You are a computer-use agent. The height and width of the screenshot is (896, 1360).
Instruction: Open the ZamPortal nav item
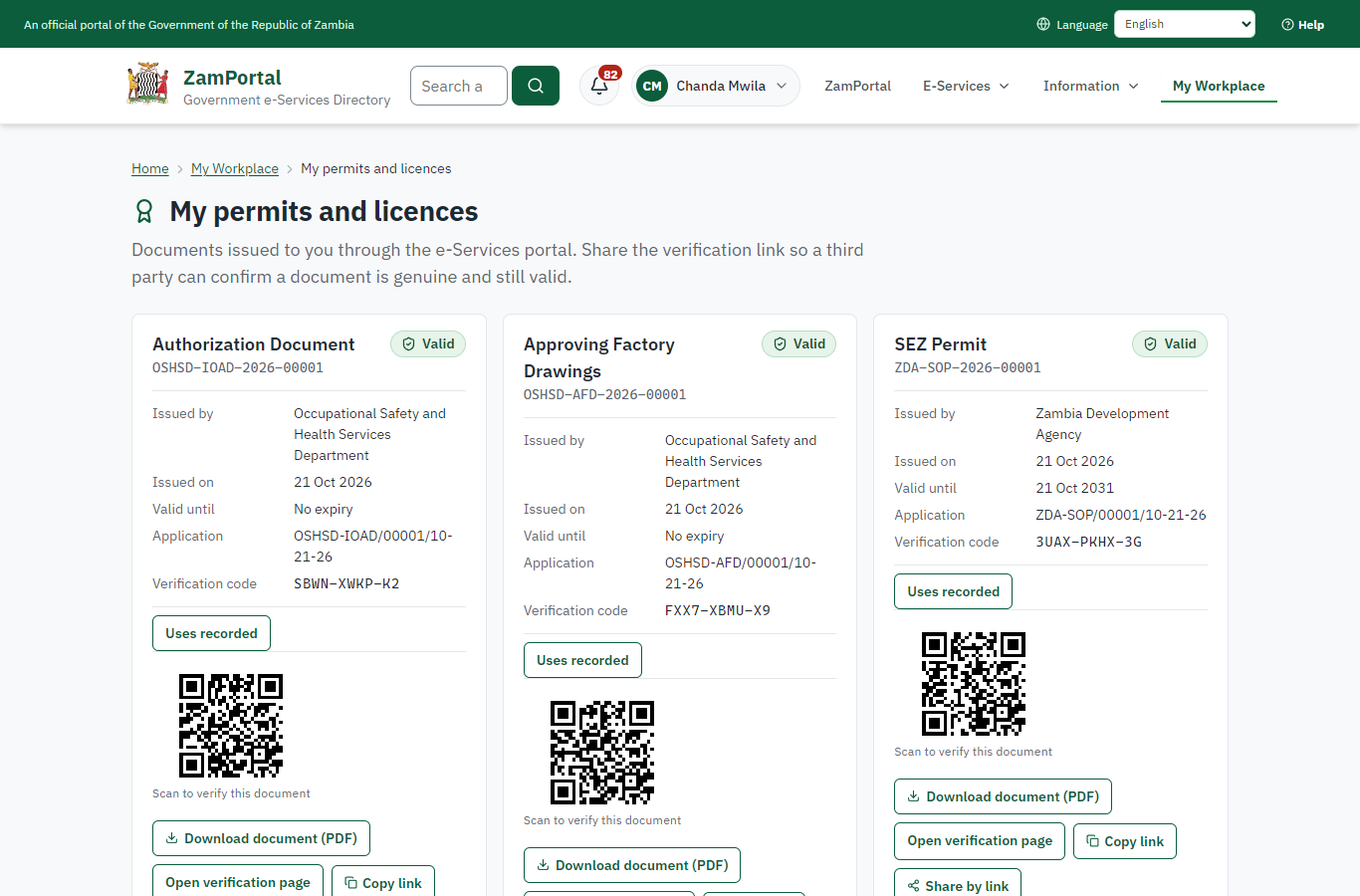pos(858,86)
